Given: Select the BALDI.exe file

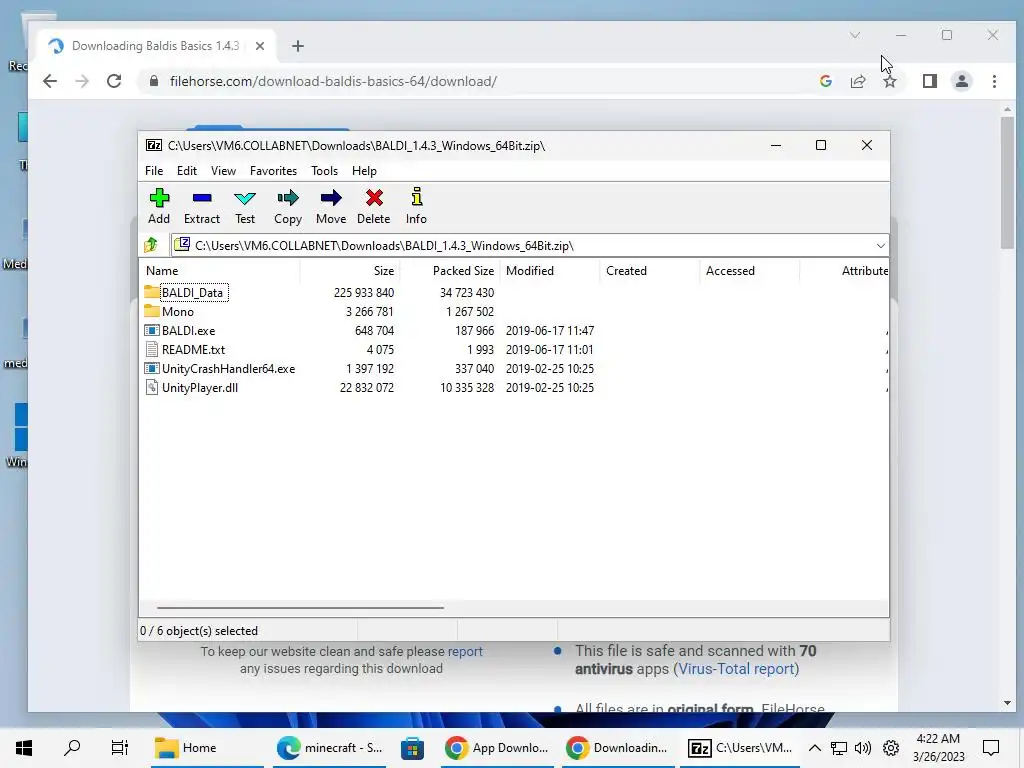Looking at the screenshot, I should point(188,330).
